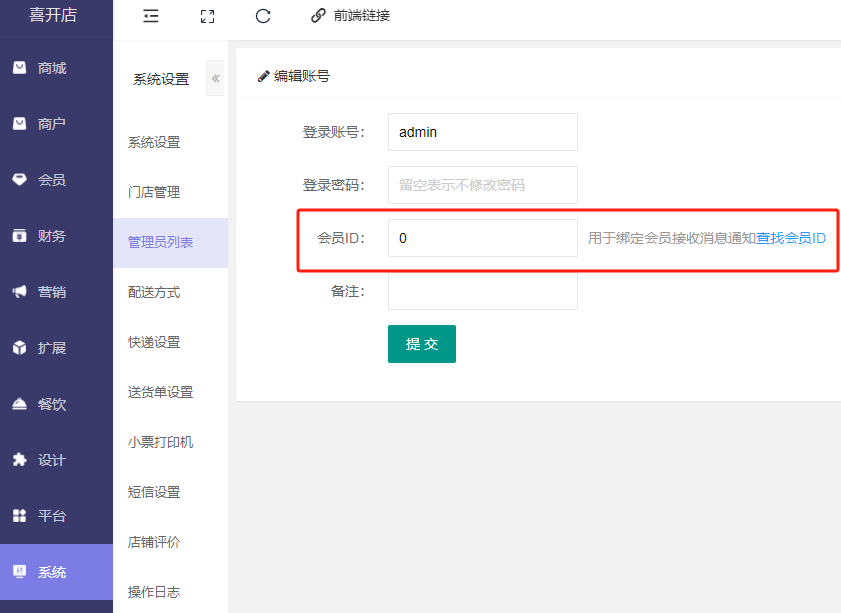Open 操作日志 submenu item
841x613 pixels.
pyautogui.click(x=171, y=592)
